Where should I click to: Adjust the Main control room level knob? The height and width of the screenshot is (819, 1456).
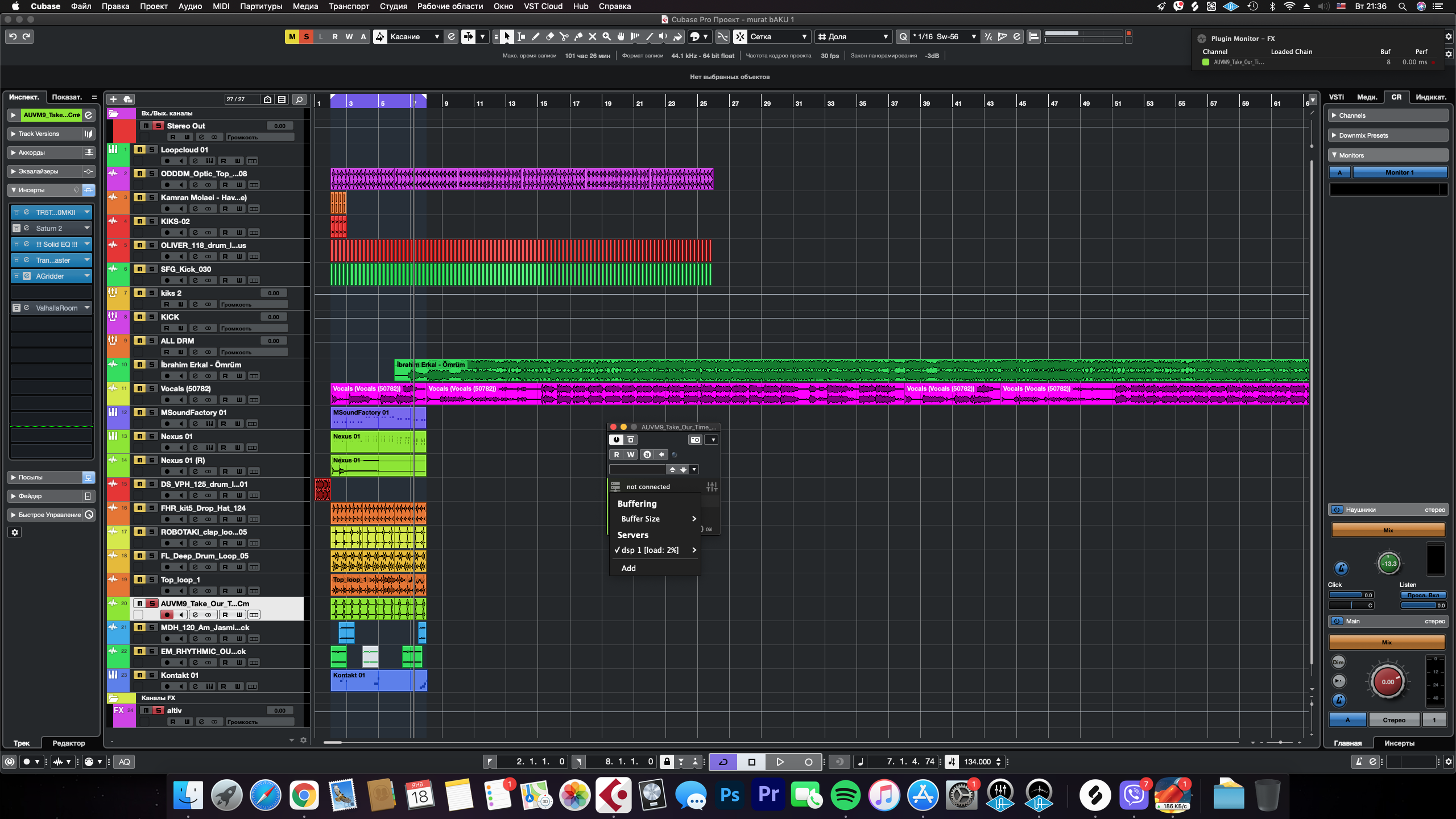(x=1387, y=681)
